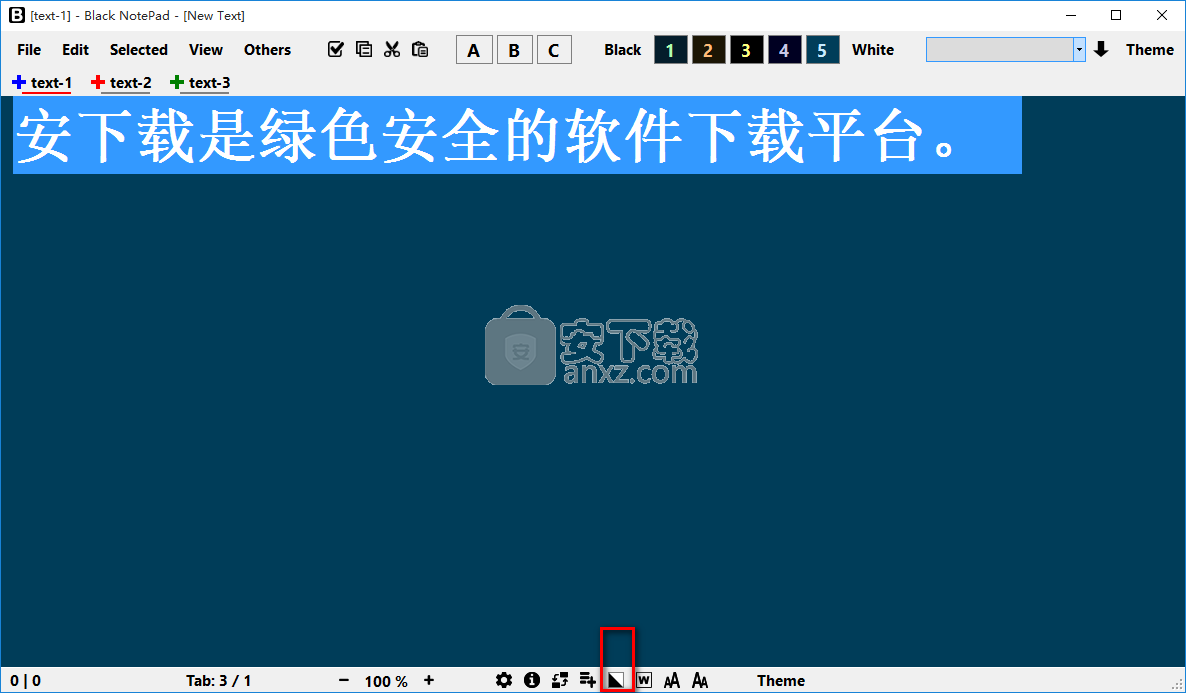The width and height of the screenshot is (1186, 693).
Task: Click the Theme button in the toolbar
Action: [1150, 50]
